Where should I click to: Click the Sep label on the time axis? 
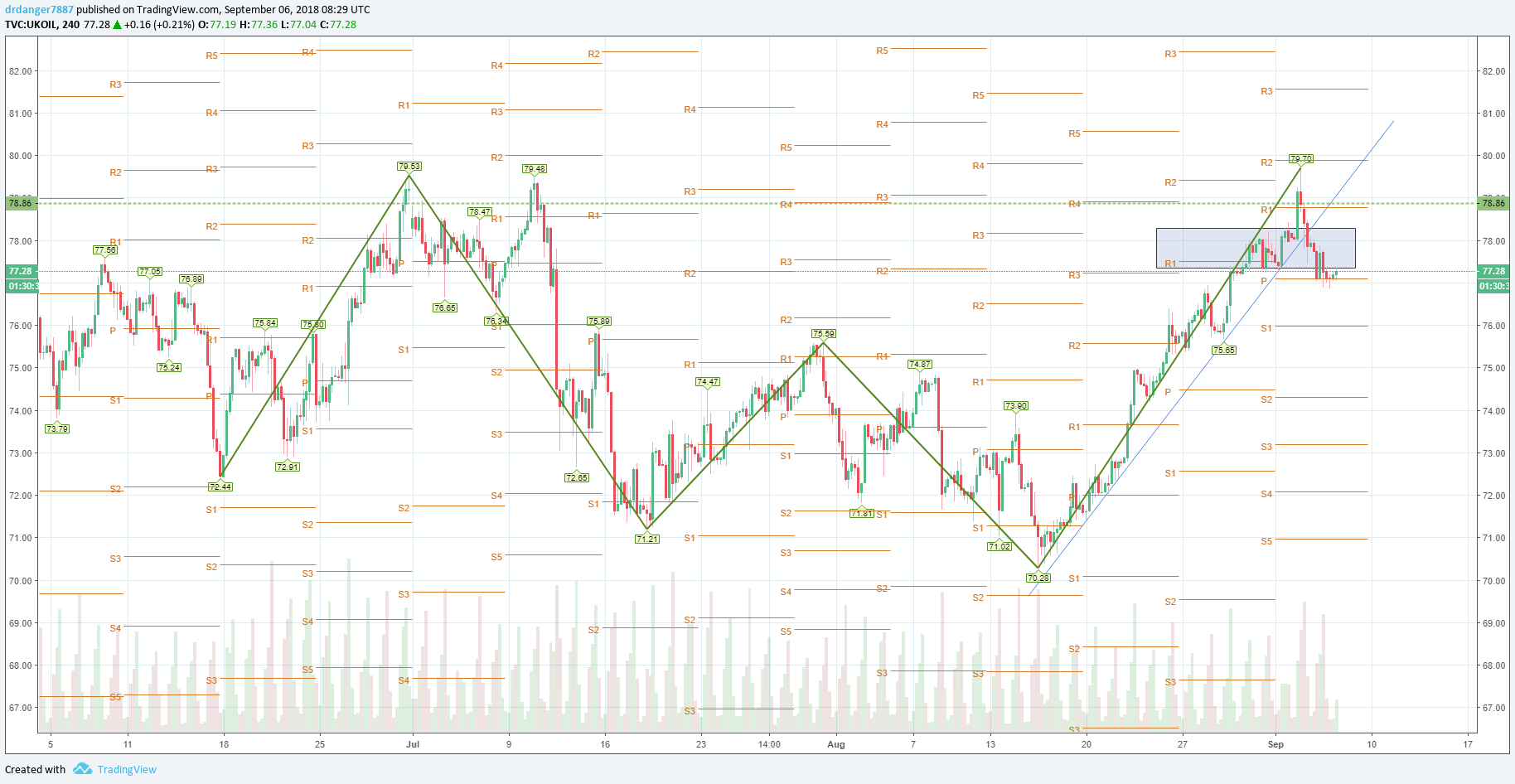(1275, 744)
